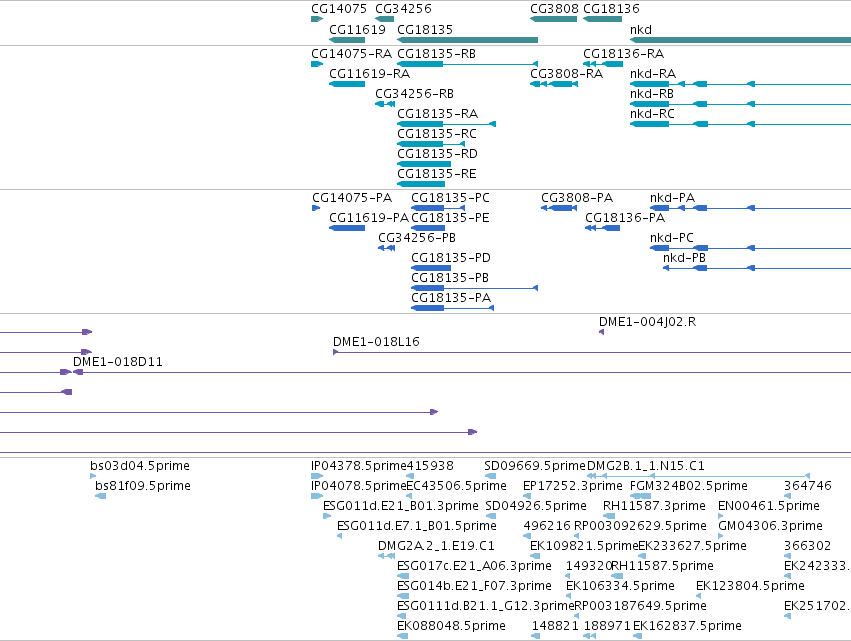Viewport: 851px width, 641px height.
Task: Click the DME1-004J02.R clone label
Action: [647, 322]
